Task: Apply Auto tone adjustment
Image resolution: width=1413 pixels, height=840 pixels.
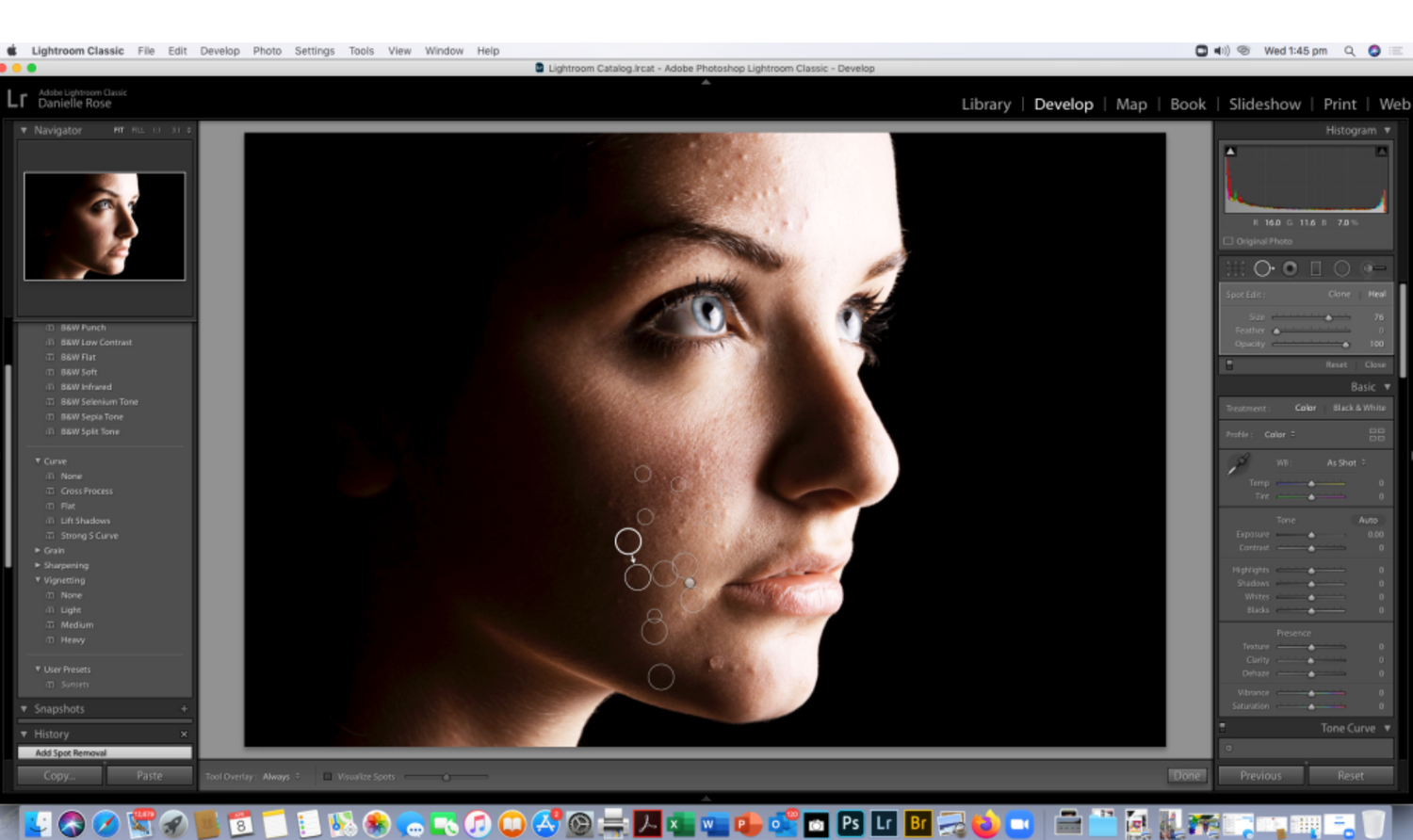Action: (x=1368, y=520)
